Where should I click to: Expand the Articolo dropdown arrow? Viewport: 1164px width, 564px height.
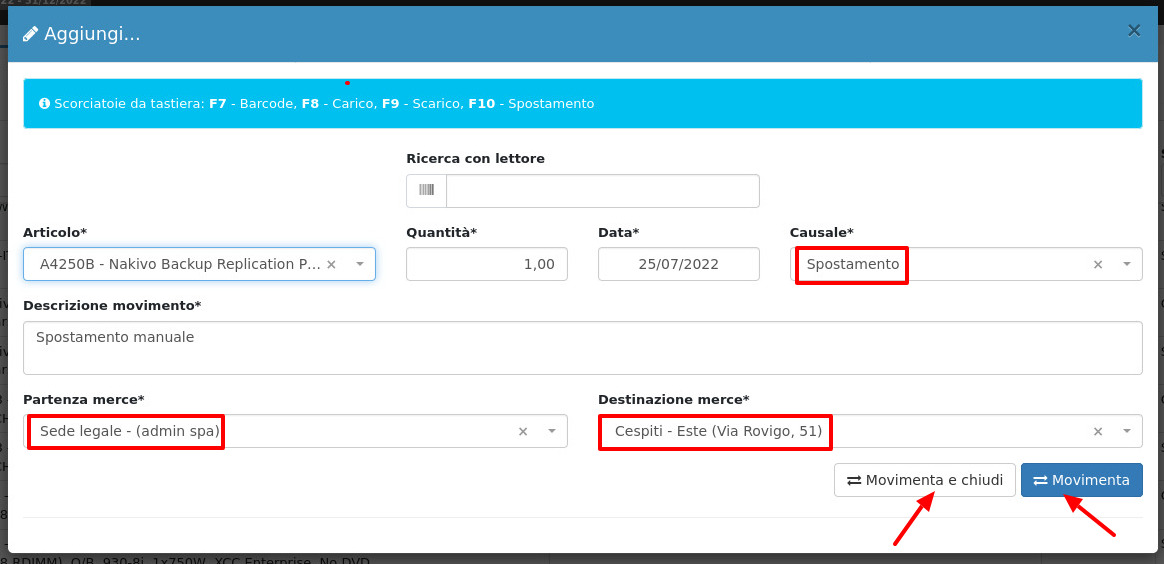point(360,264)
